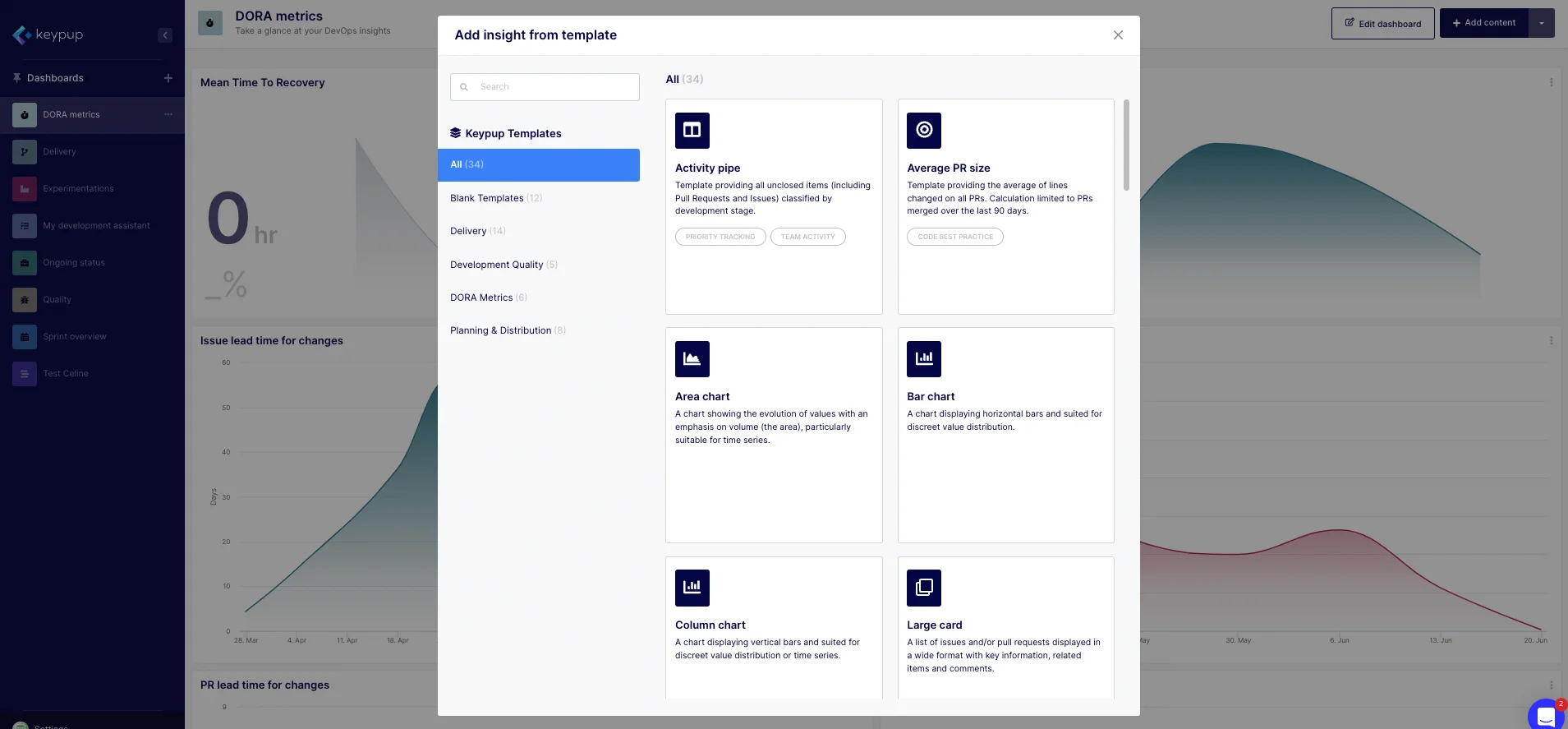The image size is (1568, 729).
Task: Open the Delivery dashboard in sidebar
Action: point(92,151)
